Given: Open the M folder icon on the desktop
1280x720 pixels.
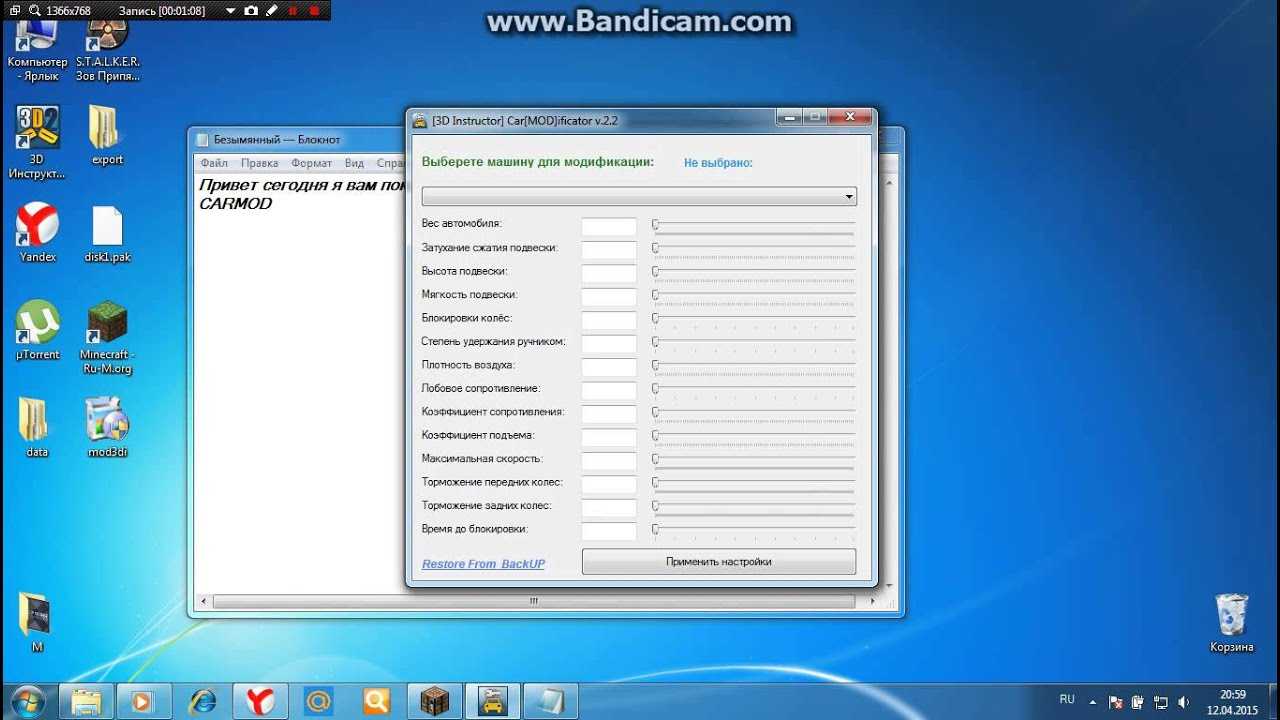Looking at the screenshot, I should click(x=37, y=622).
